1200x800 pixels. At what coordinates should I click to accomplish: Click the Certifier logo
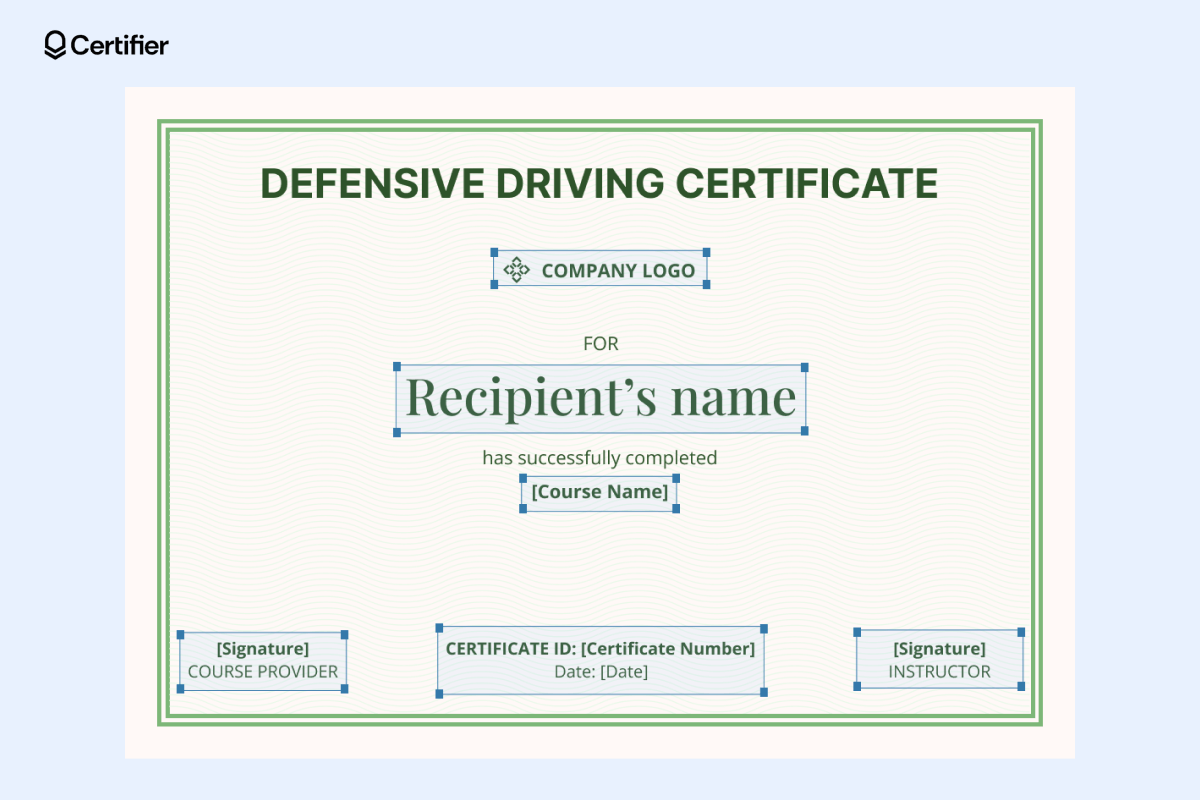coord(106,45)
